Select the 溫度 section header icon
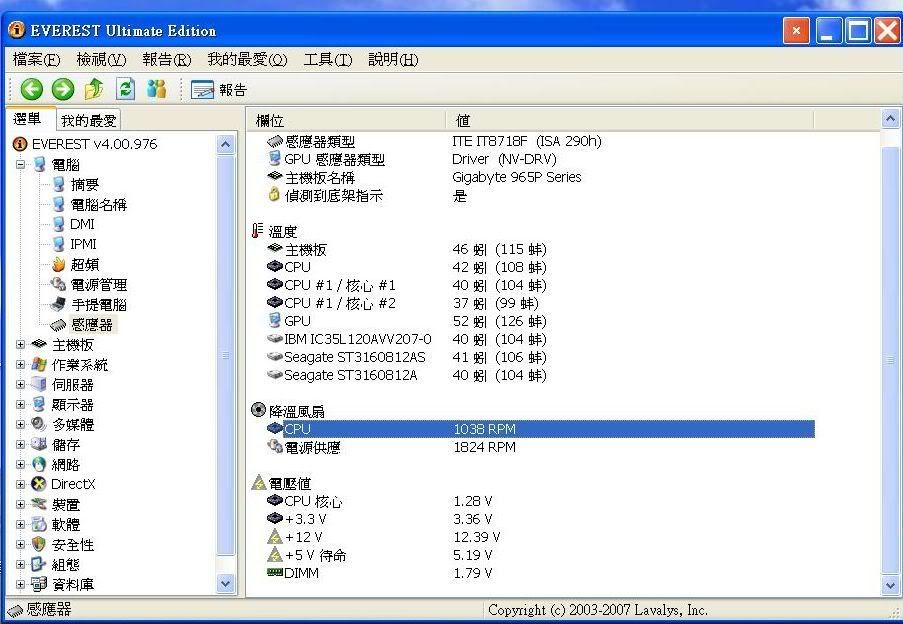 [x=257, y=231]
